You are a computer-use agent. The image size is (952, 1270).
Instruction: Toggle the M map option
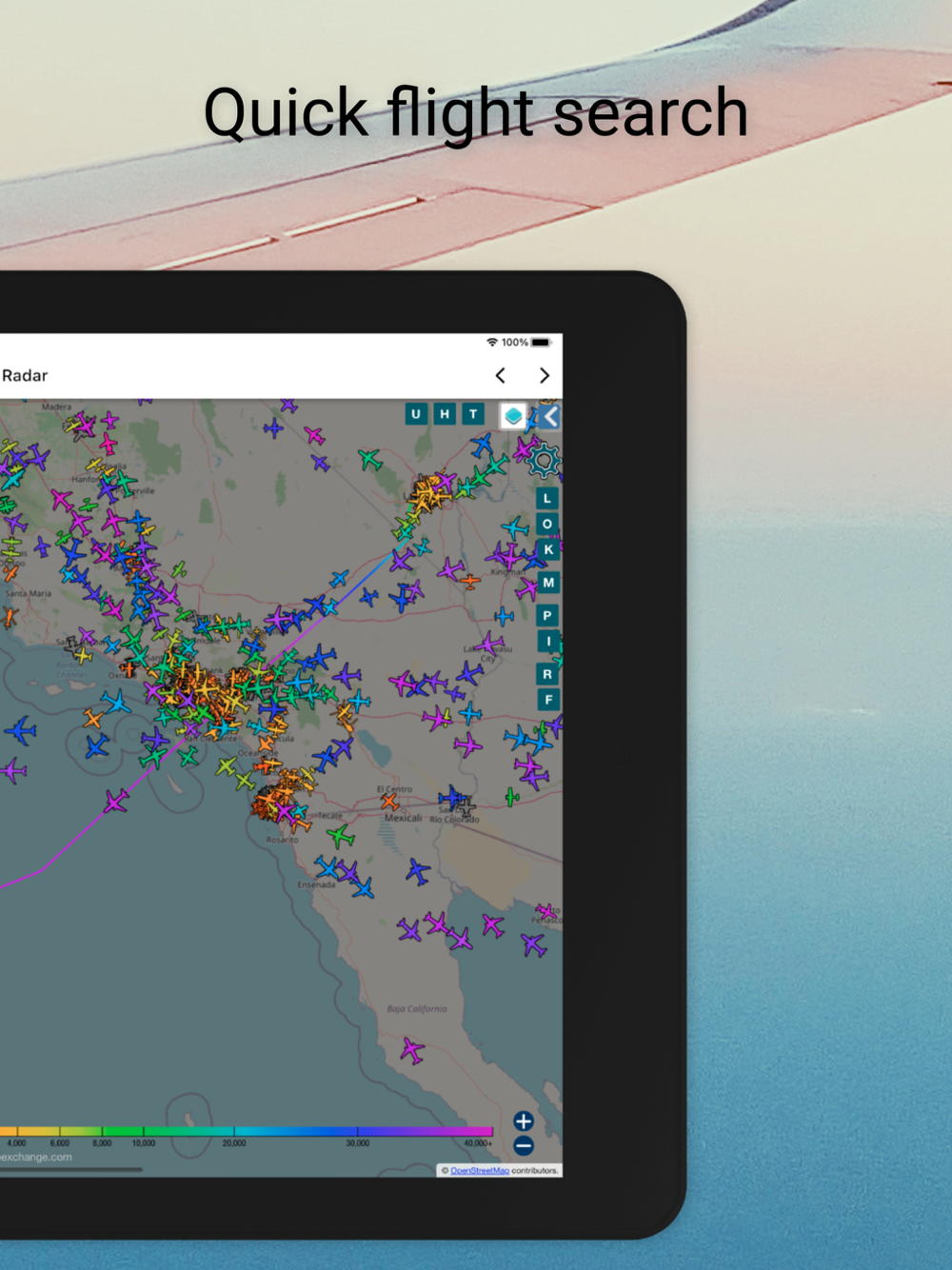548,583
